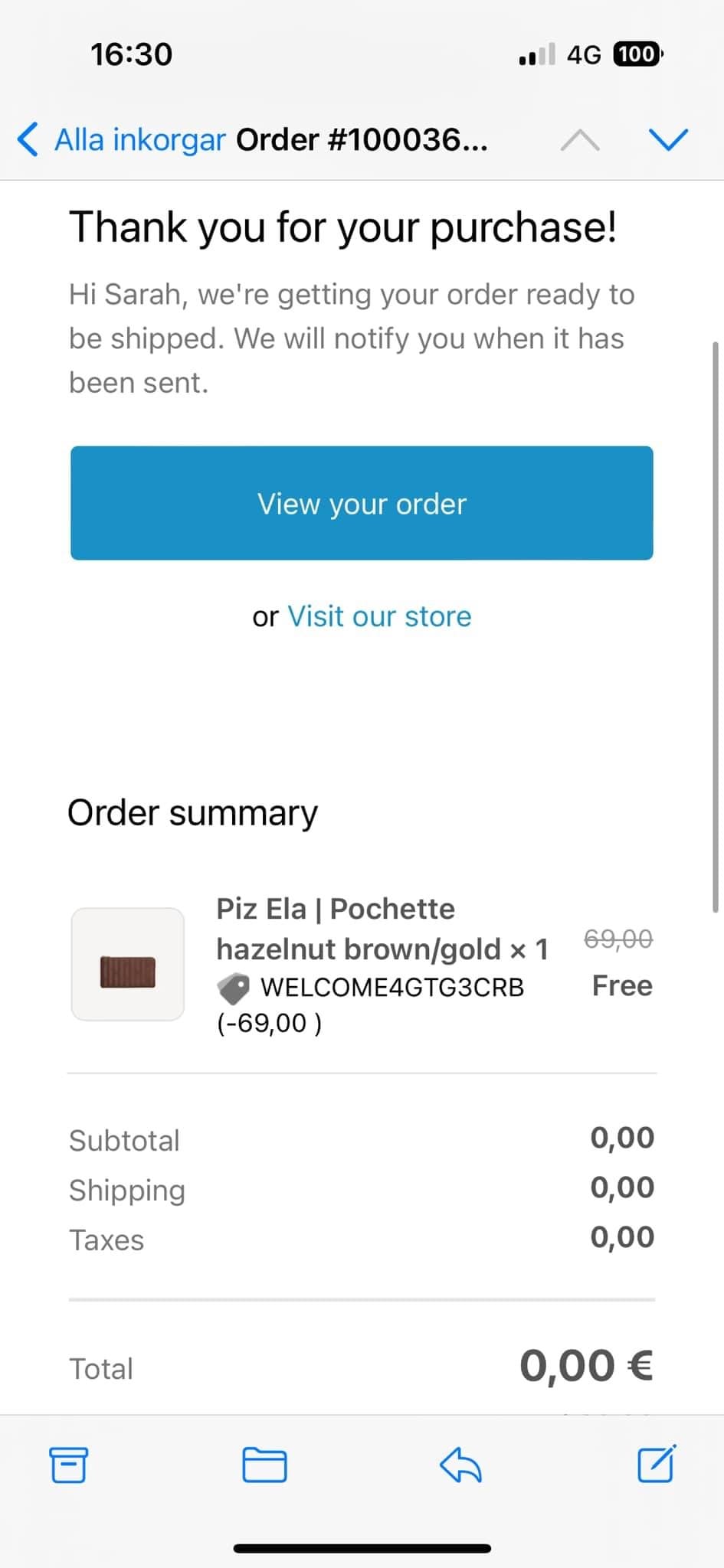Move message using folder icon
The image size is (724, 1568).
click(264, 1465)
